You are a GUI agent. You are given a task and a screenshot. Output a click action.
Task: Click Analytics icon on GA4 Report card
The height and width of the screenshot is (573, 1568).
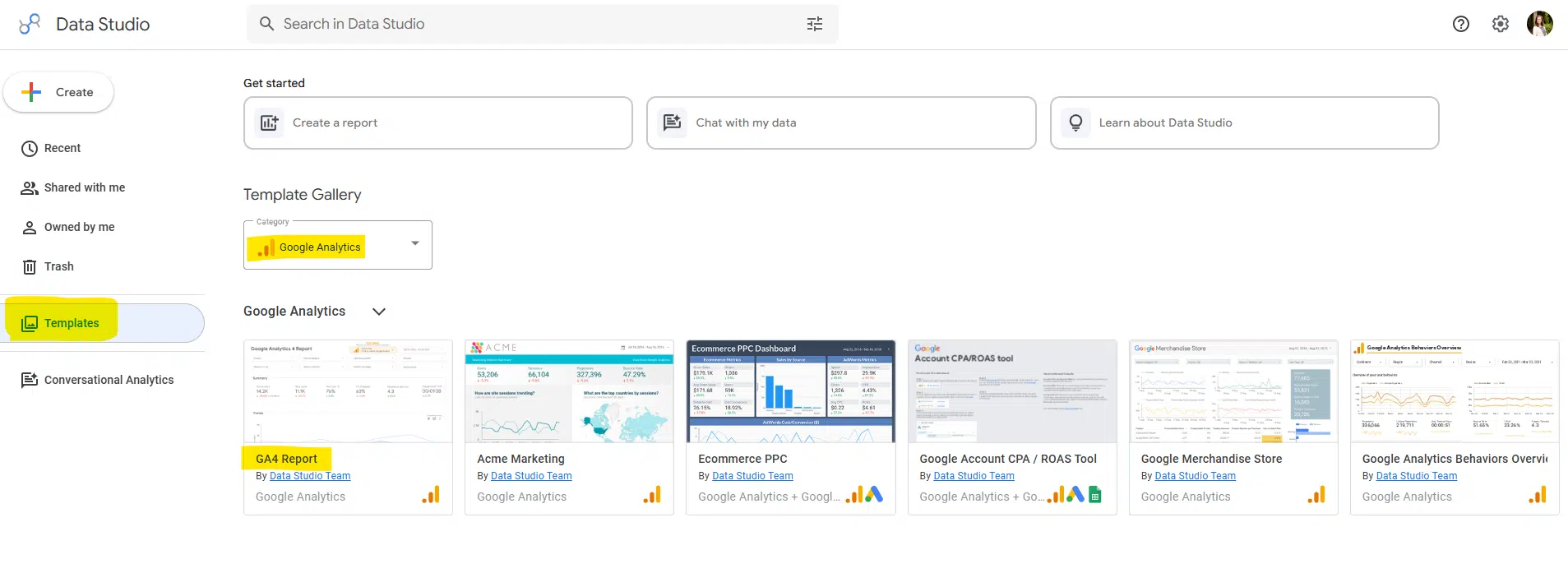[431, 495]
